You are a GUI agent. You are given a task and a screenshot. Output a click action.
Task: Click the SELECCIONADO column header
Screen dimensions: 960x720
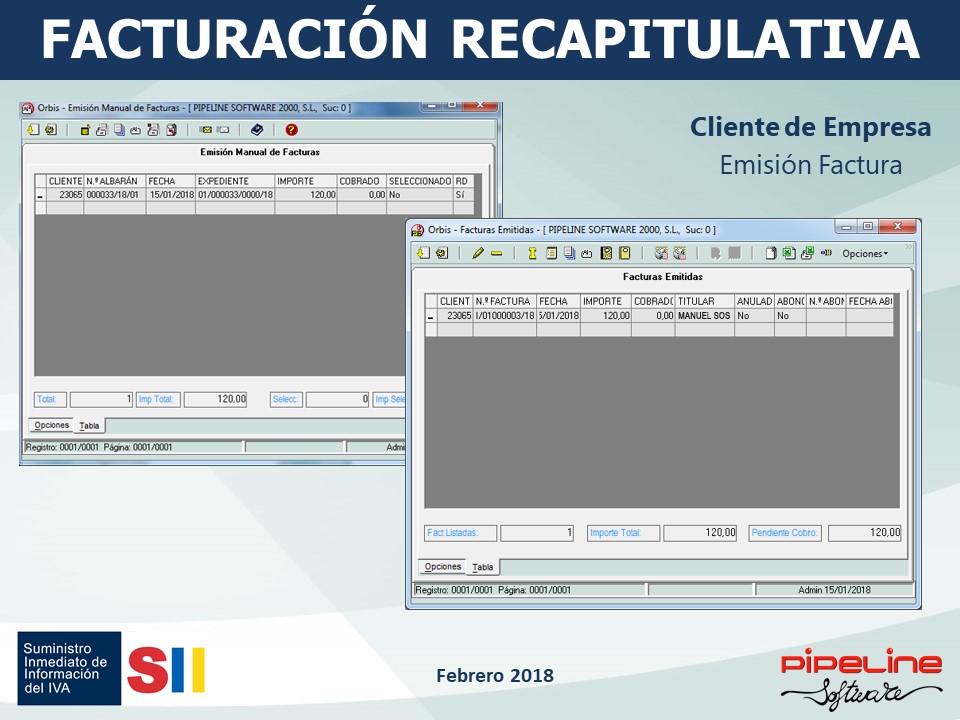(x=420, y=181)
